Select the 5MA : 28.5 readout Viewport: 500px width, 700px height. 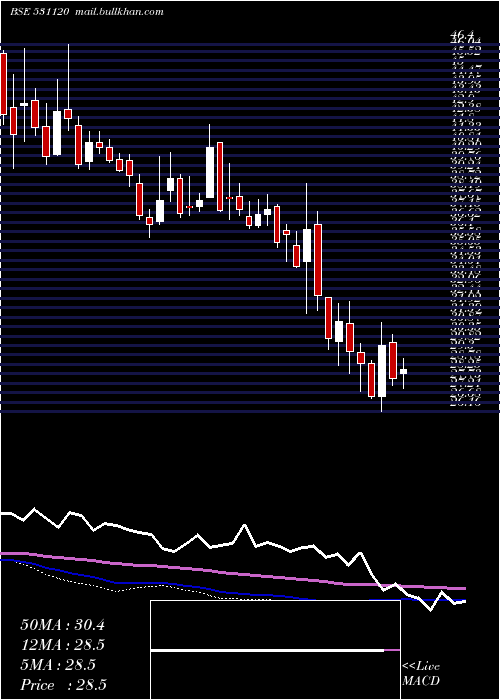click(x=58, y=665)
